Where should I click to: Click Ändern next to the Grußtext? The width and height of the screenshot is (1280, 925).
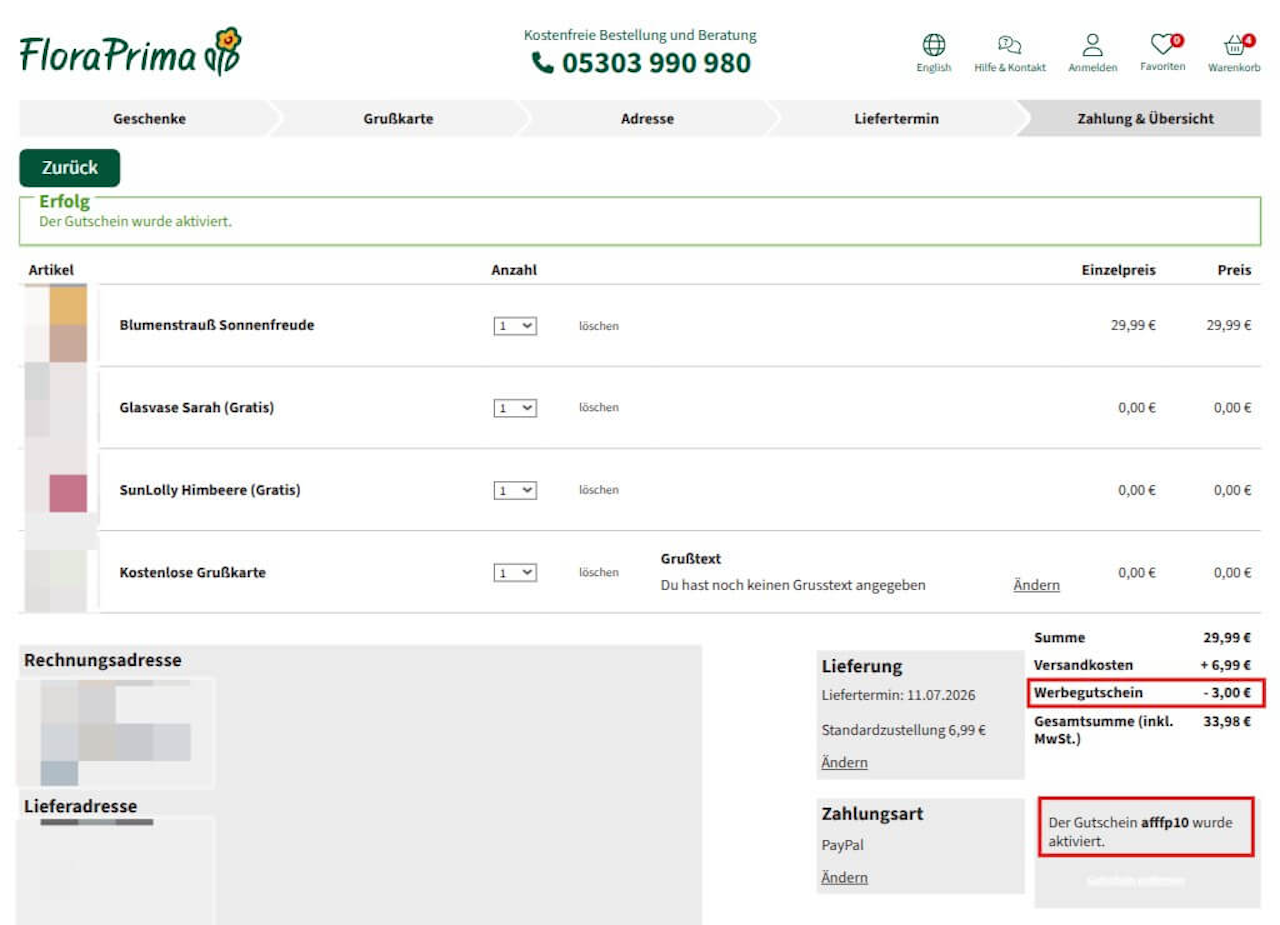coord(1036,585)
